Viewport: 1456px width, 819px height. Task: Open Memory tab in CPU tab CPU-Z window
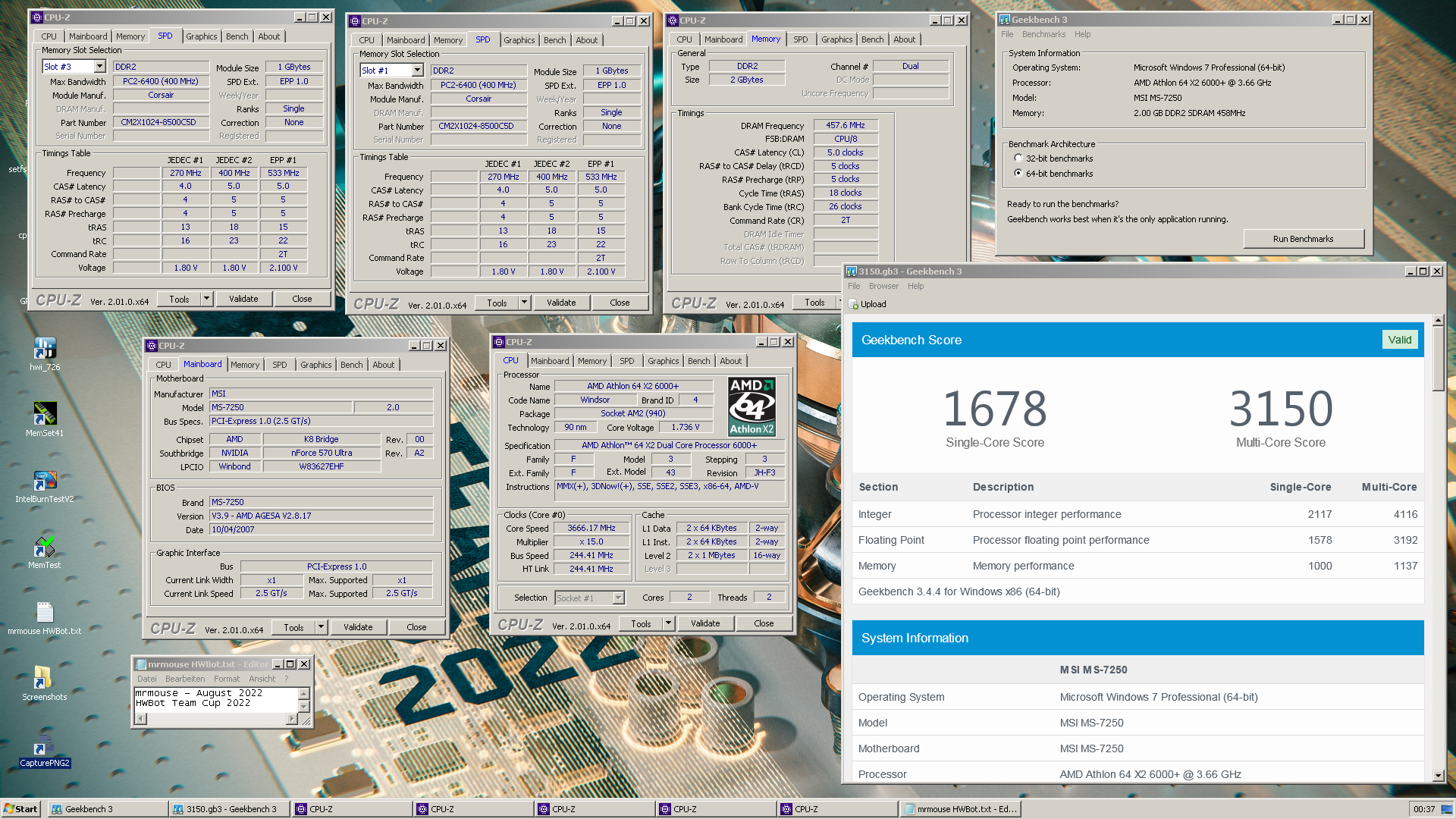click(x=591, y=361)
